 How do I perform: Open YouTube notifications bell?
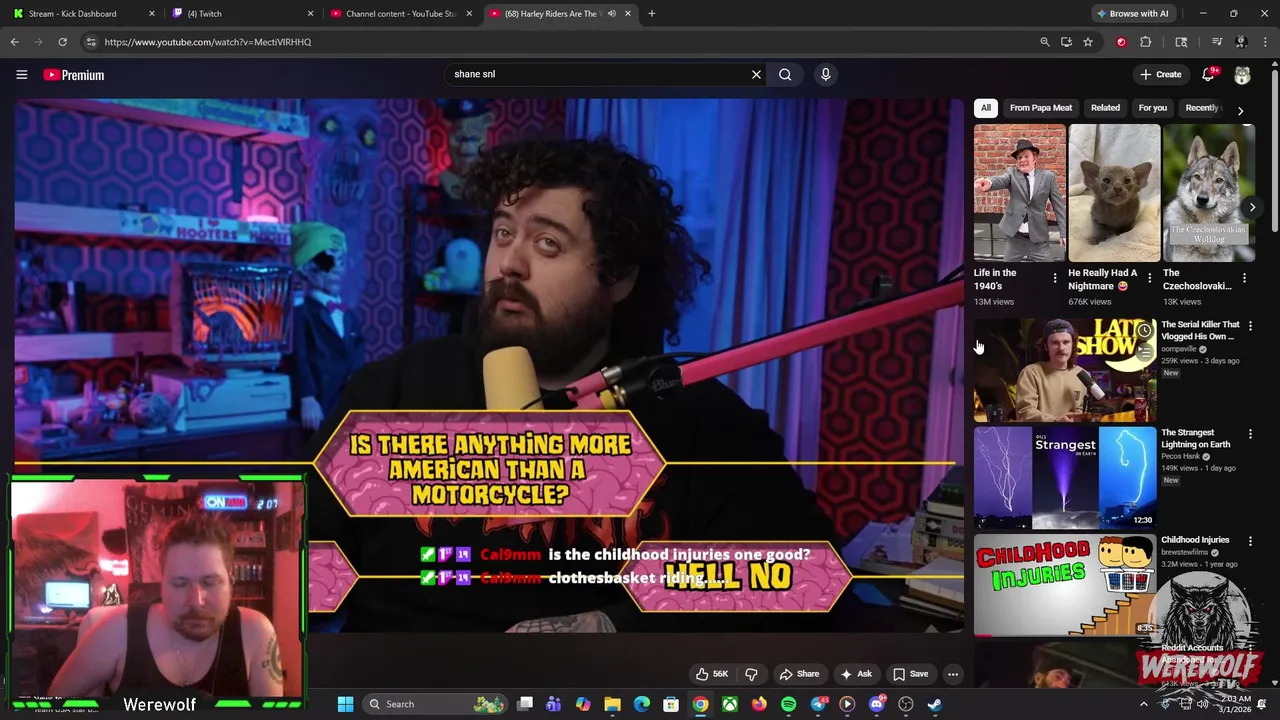pos(1208,75)
